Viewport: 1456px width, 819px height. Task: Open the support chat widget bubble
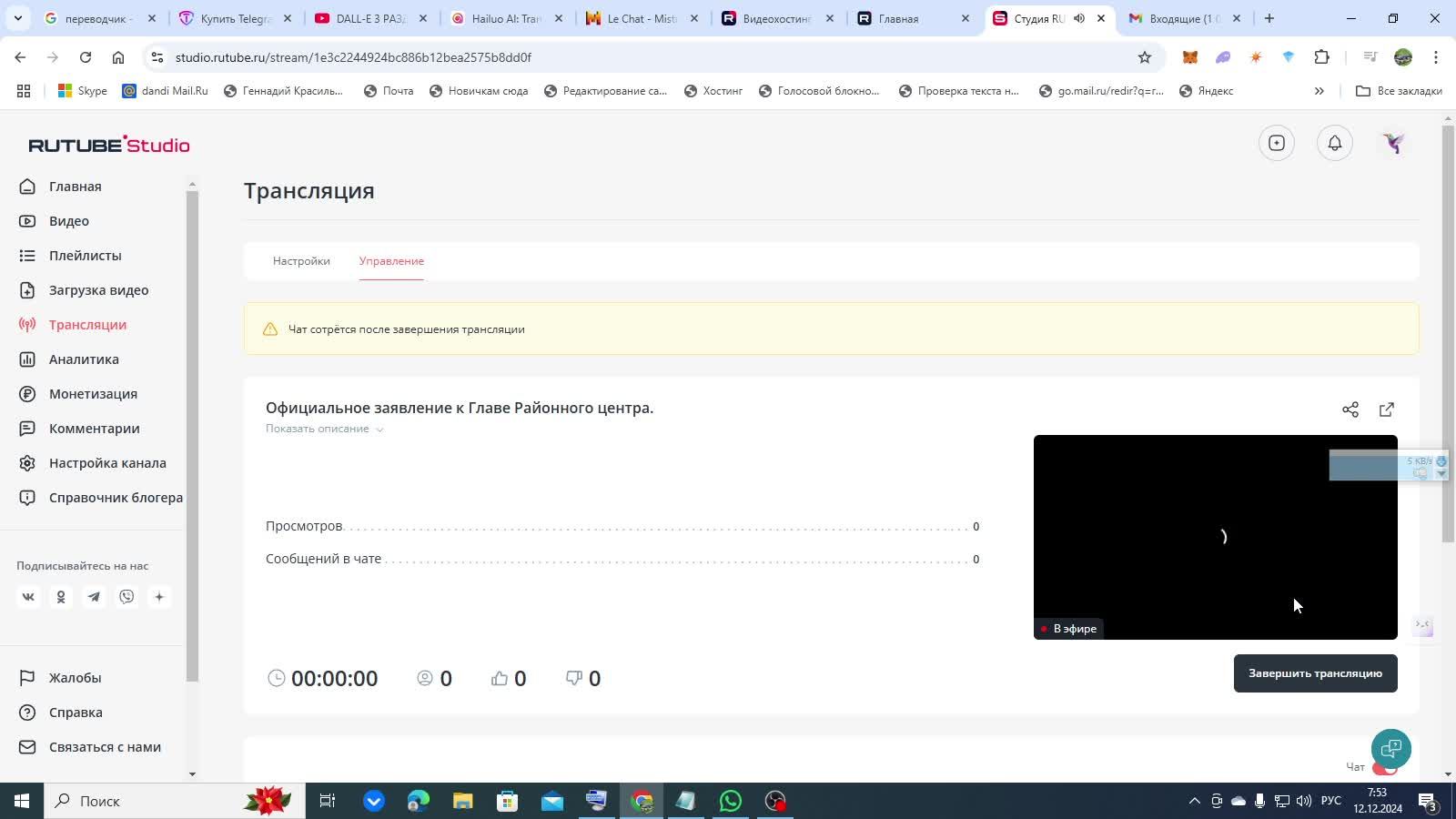coord(1390,749)
